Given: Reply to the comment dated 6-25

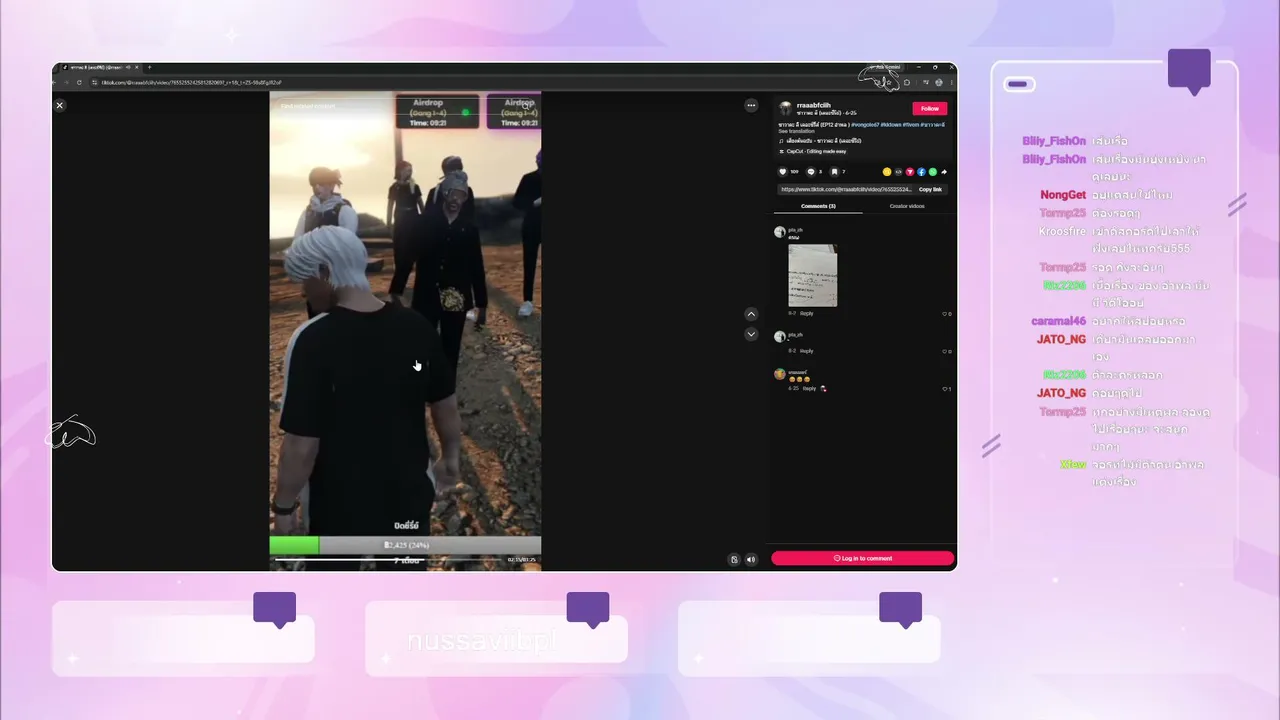Looking at the screenshot, I should [x=810, y=388].
